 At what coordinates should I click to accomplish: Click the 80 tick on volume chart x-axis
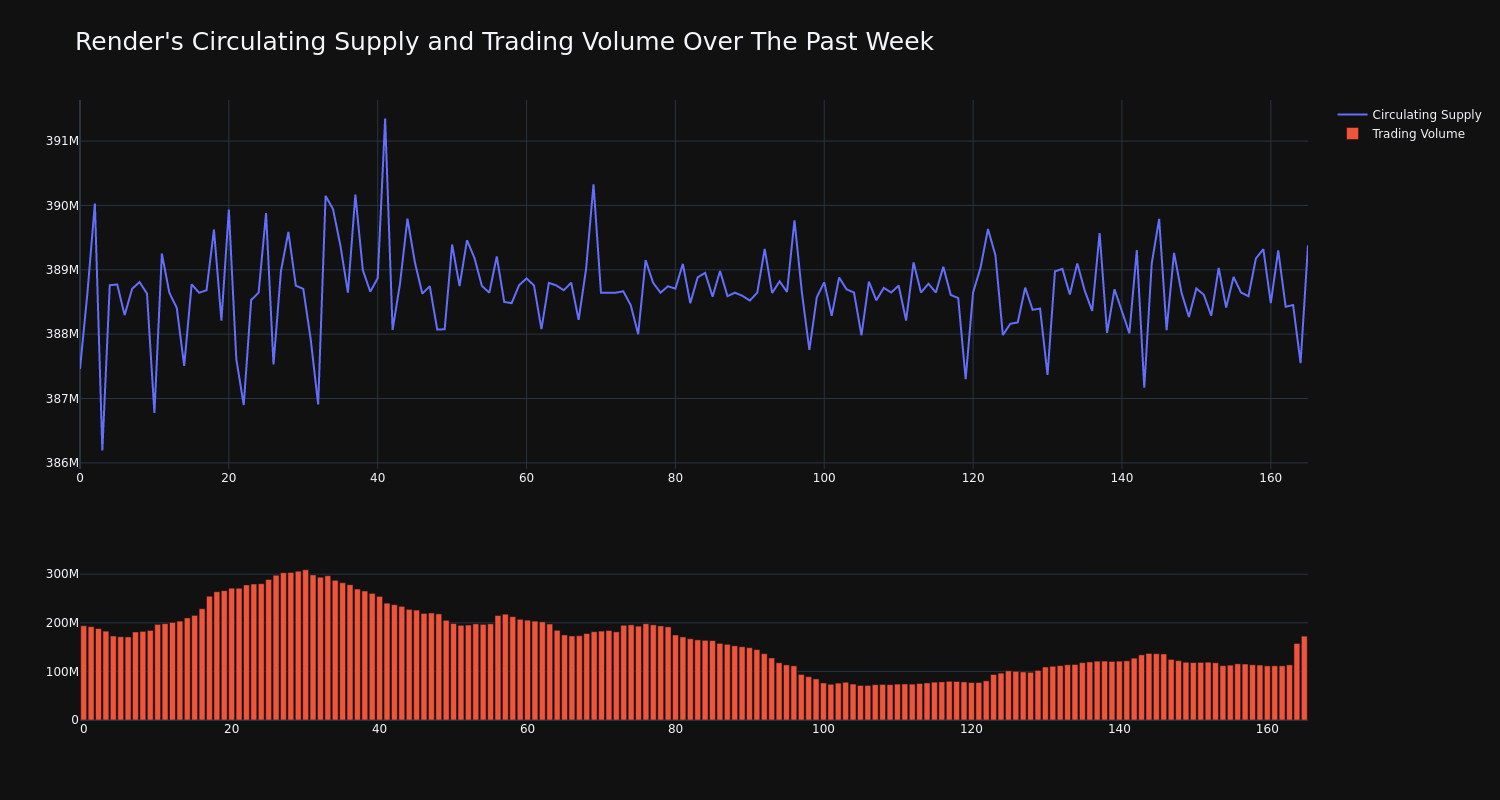pos(675,729)
